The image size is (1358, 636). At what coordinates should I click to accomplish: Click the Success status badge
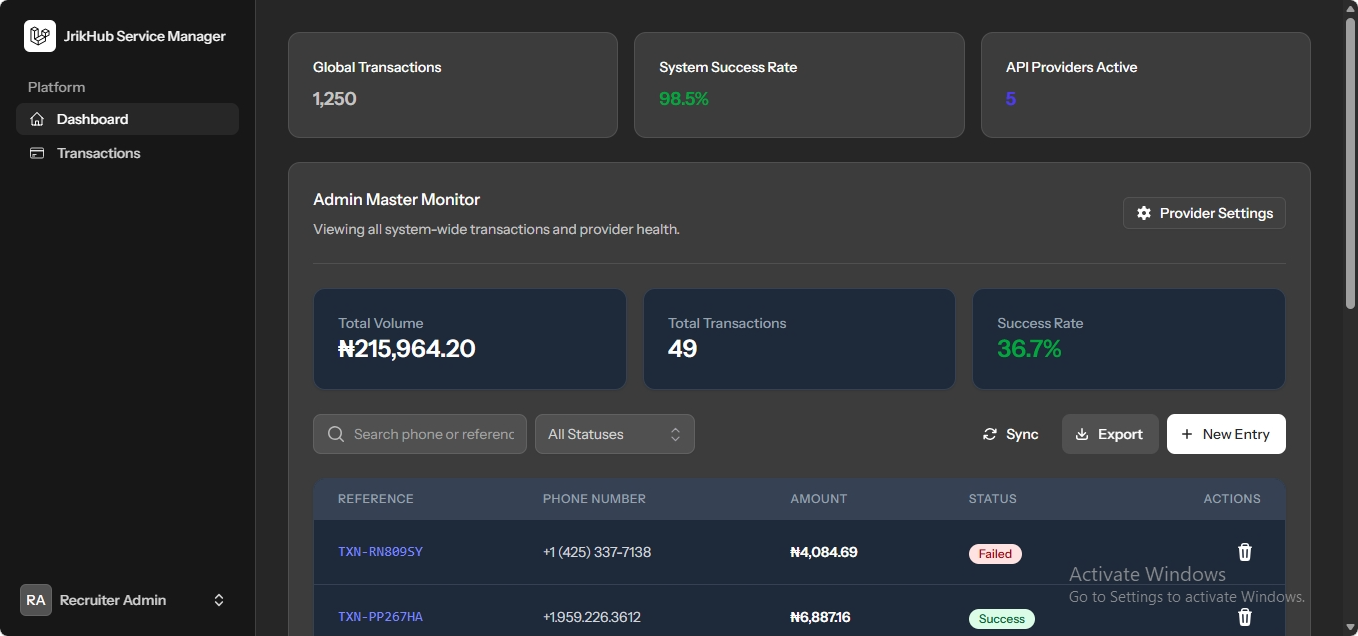point(1001,619)
